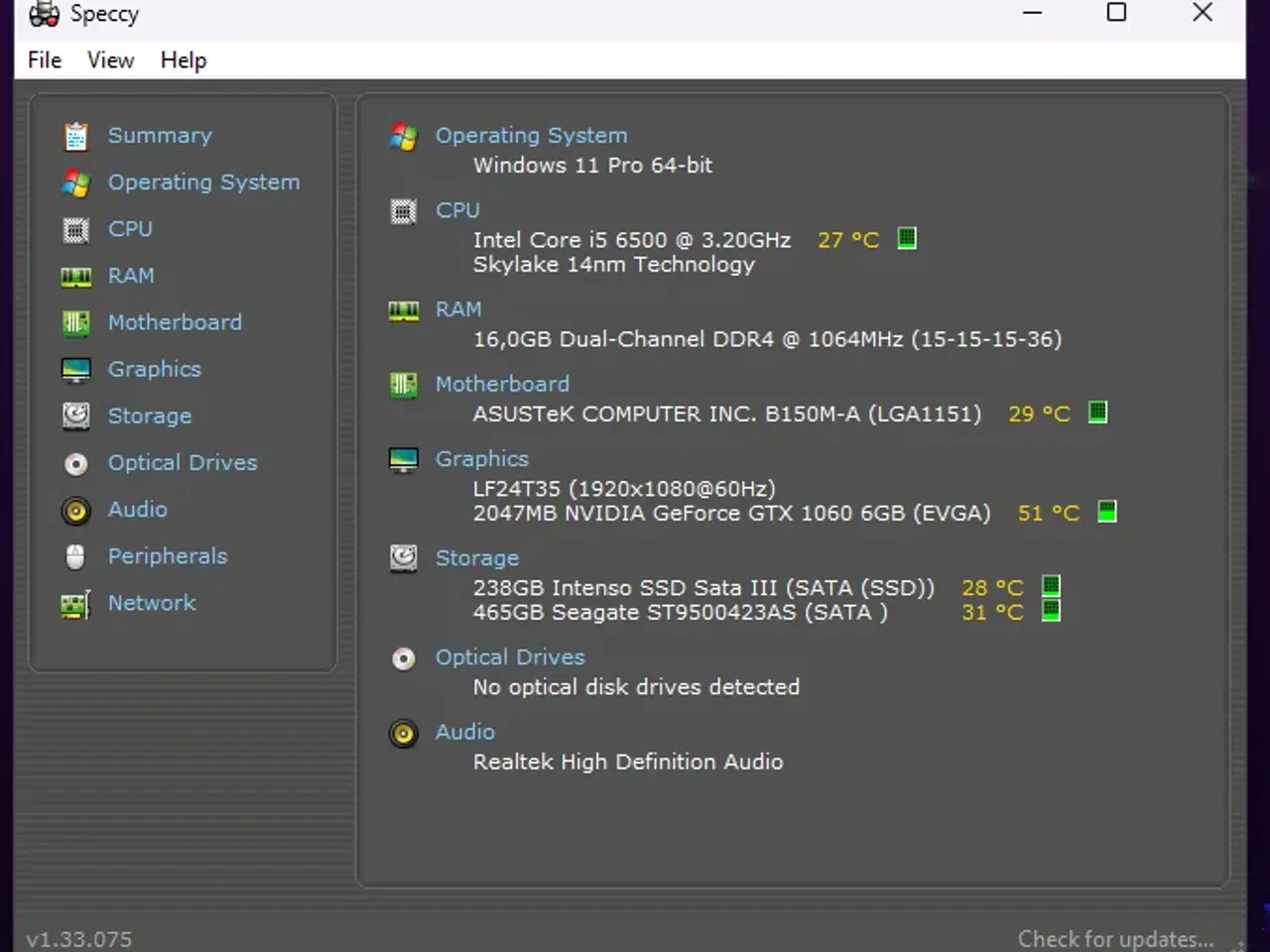Click the green temperature bar beside GPU
This screenshot has width=1270, height=952.
(x=1105, y=513)
